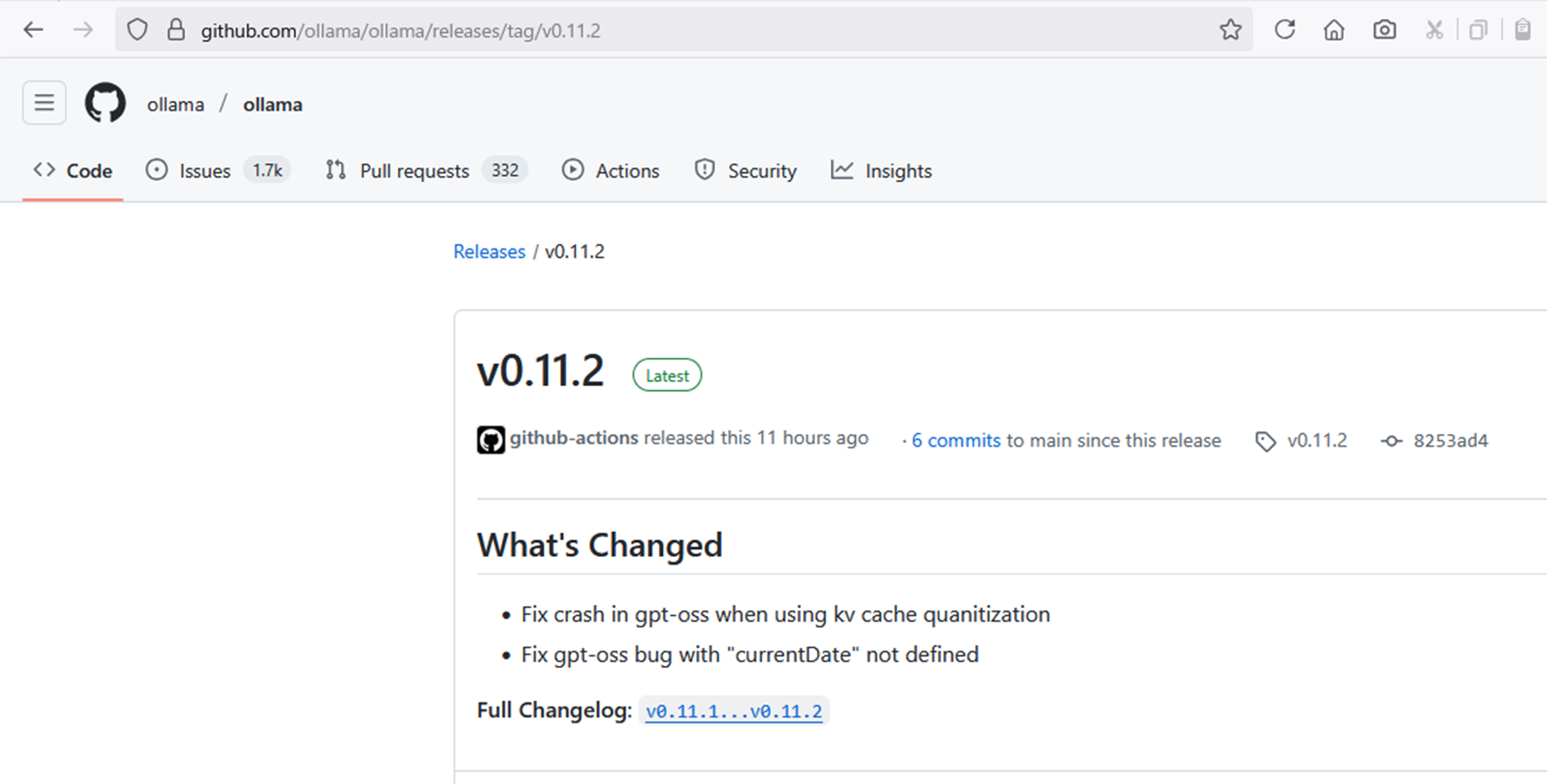Click the tag icon beside v0.11.2
The image size is (1547, 784).
pos(1265,441)
